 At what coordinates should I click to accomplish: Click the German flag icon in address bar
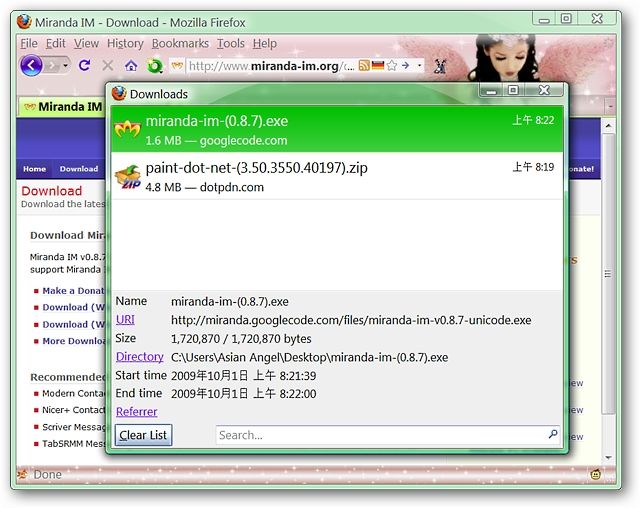click(378, 65)
